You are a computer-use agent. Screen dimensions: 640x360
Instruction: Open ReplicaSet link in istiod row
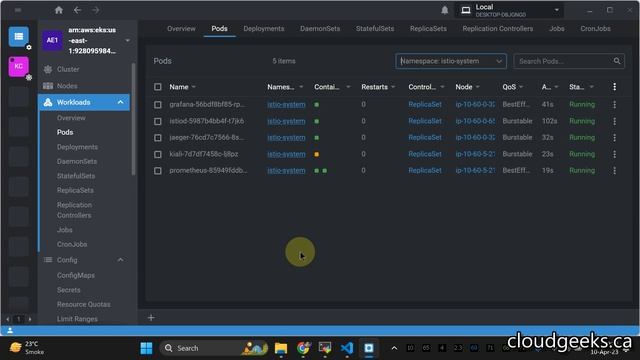(x=425, y=121)
